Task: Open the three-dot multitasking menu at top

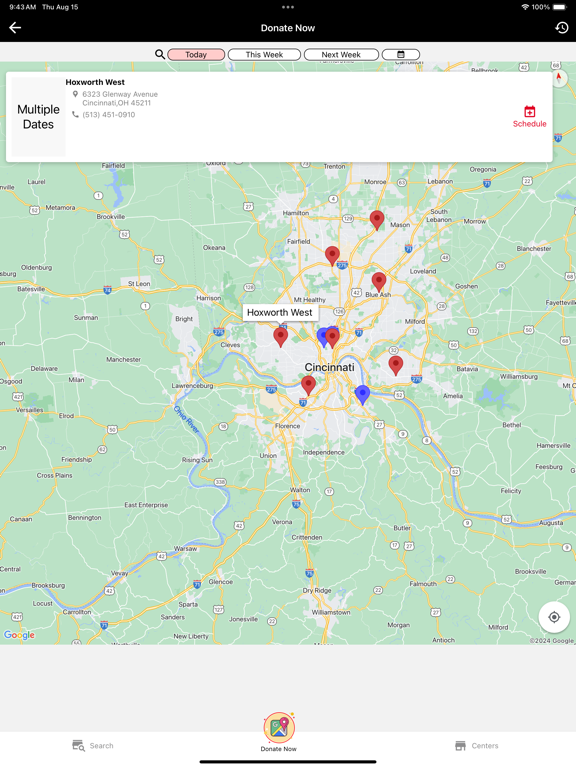Action: [288, 7]
